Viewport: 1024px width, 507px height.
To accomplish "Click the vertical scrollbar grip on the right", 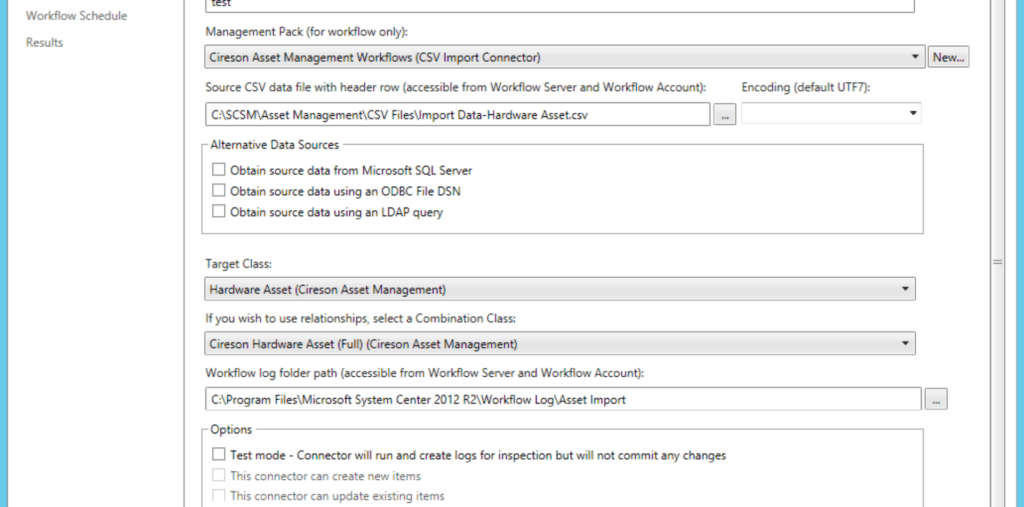I will tap(997, 261).
